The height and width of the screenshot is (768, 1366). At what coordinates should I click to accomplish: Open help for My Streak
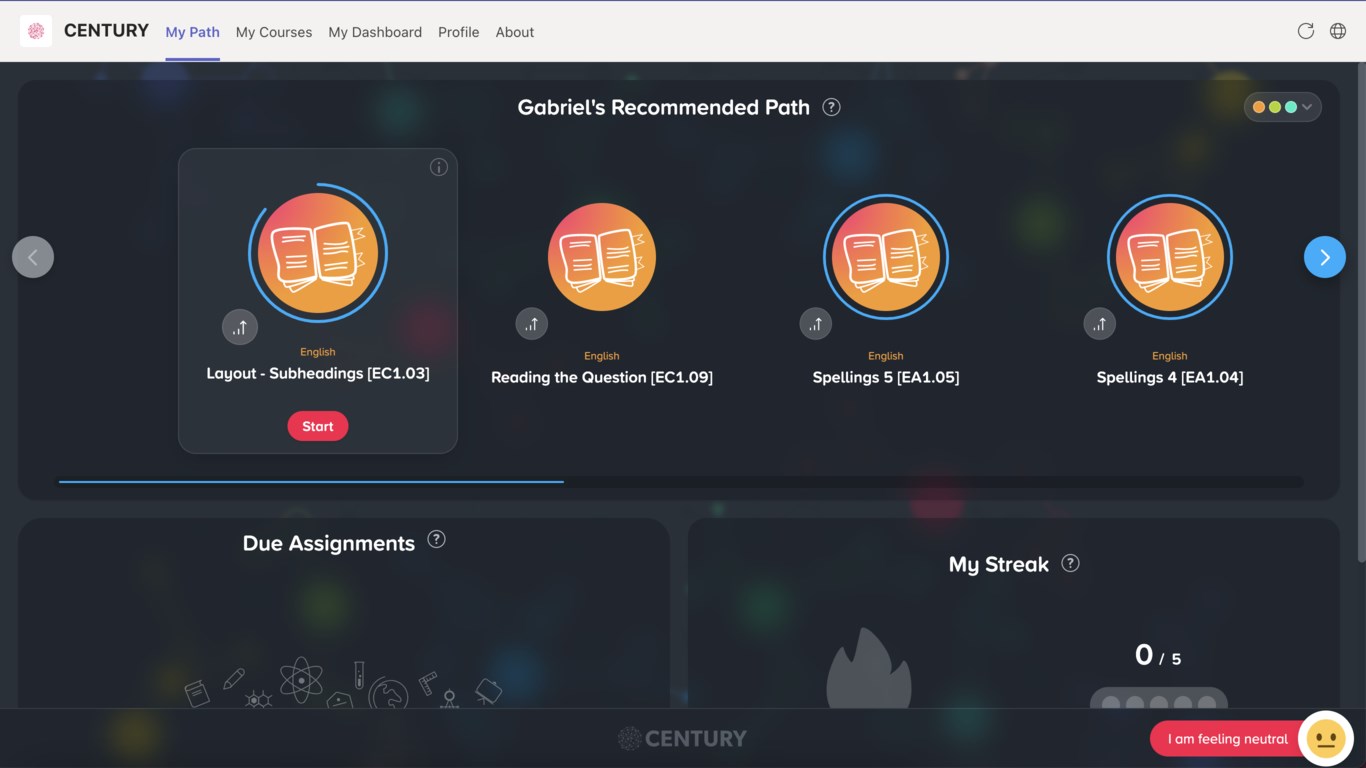click(1070, 563)
